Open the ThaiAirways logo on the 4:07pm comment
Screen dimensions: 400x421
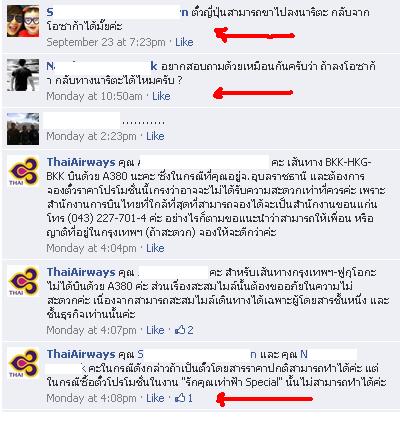click(23, 281)
